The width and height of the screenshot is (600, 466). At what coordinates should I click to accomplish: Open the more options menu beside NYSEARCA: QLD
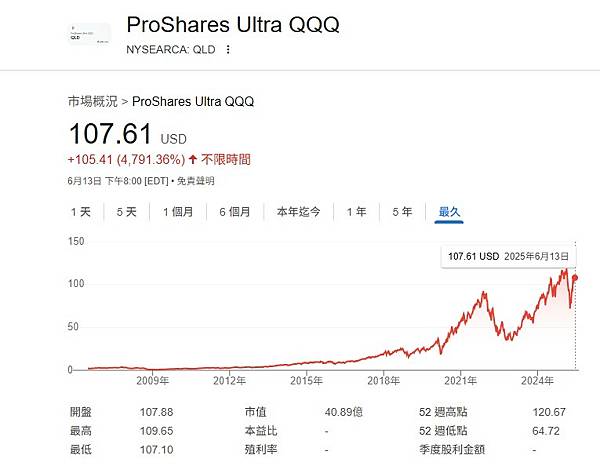228,49
